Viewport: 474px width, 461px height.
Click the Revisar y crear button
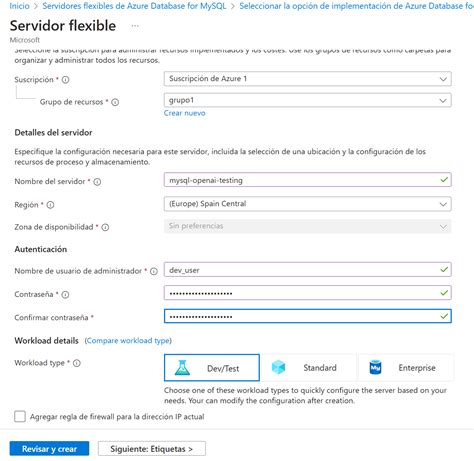49,449
